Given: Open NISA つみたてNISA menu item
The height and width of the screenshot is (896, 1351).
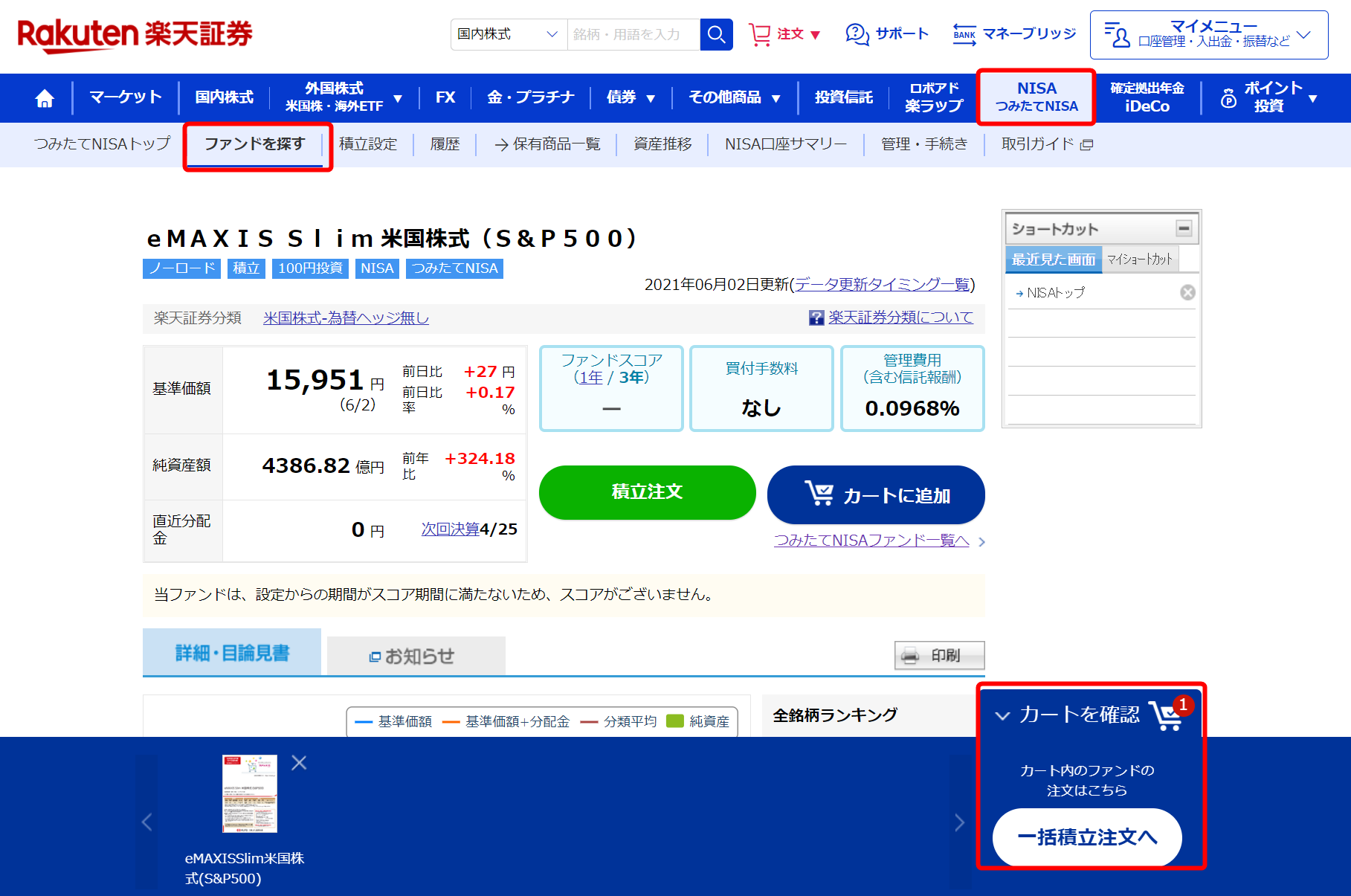Looking at the screenshot, I should [x=1036, y=97].
